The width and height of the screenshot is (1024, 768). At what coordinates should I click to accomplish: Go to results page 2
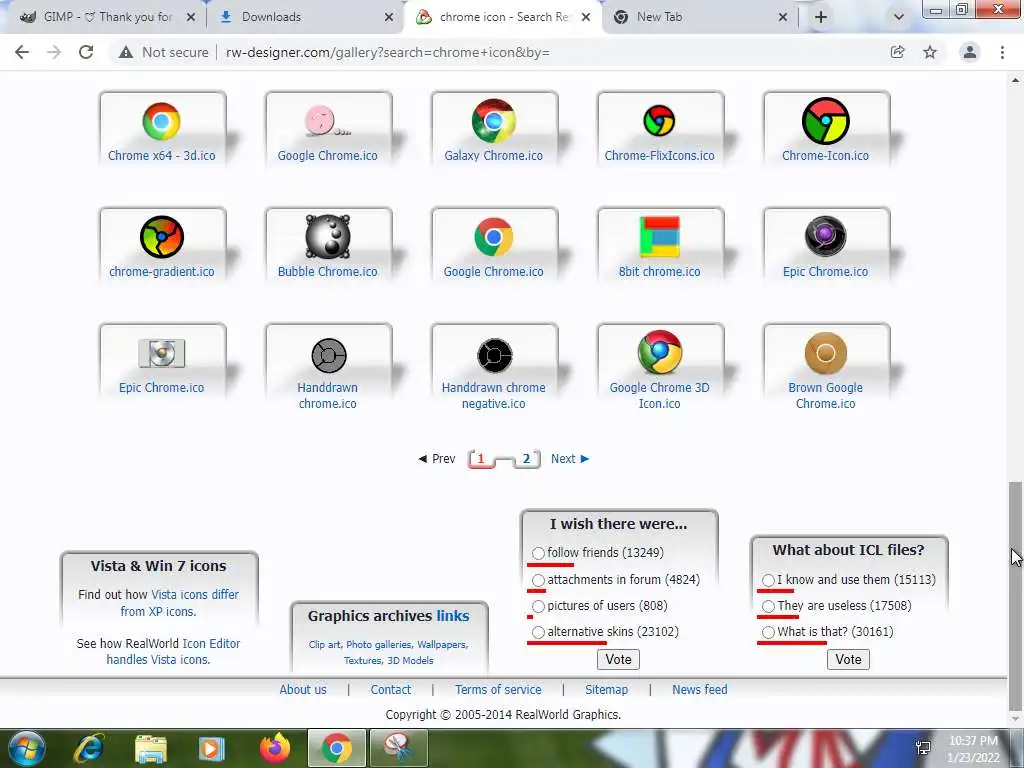click(x=526, y=458)
